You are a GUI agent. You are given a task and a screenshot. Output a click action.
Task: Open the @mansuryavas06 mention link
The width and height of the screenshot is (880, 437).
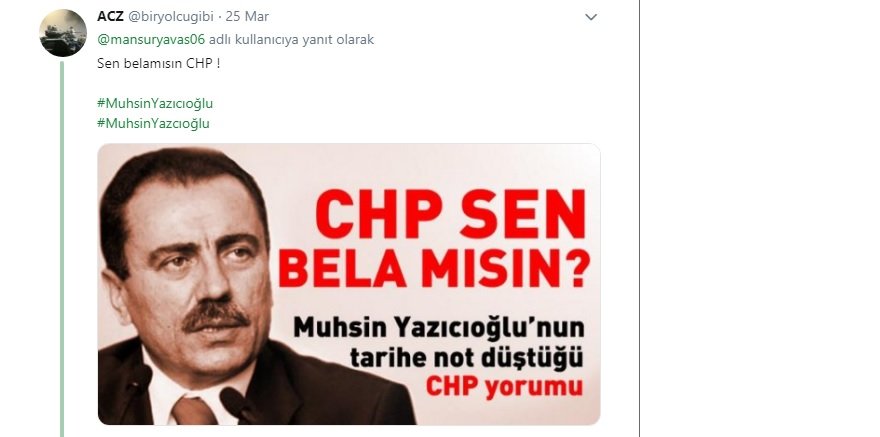[x=151, y=40]
